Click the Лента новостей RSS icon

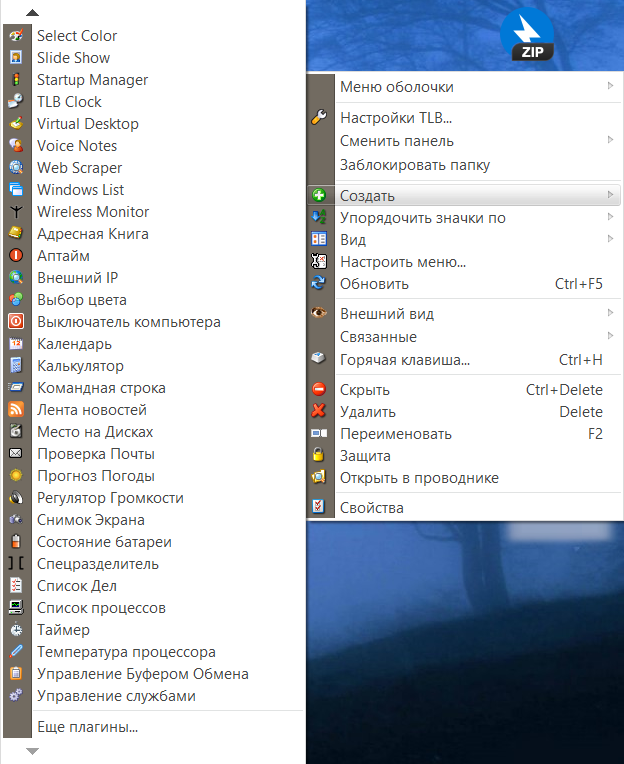pyautogui.click(x=16, y=410)
